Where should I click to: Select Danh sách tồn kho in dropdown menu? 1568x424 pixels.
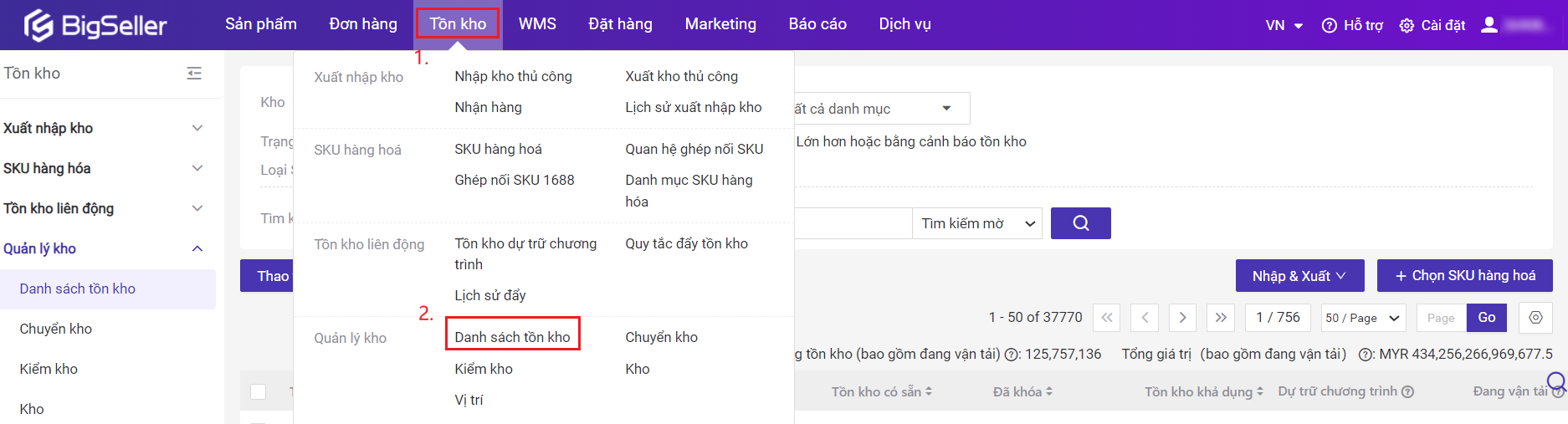[x=512, y=337]
